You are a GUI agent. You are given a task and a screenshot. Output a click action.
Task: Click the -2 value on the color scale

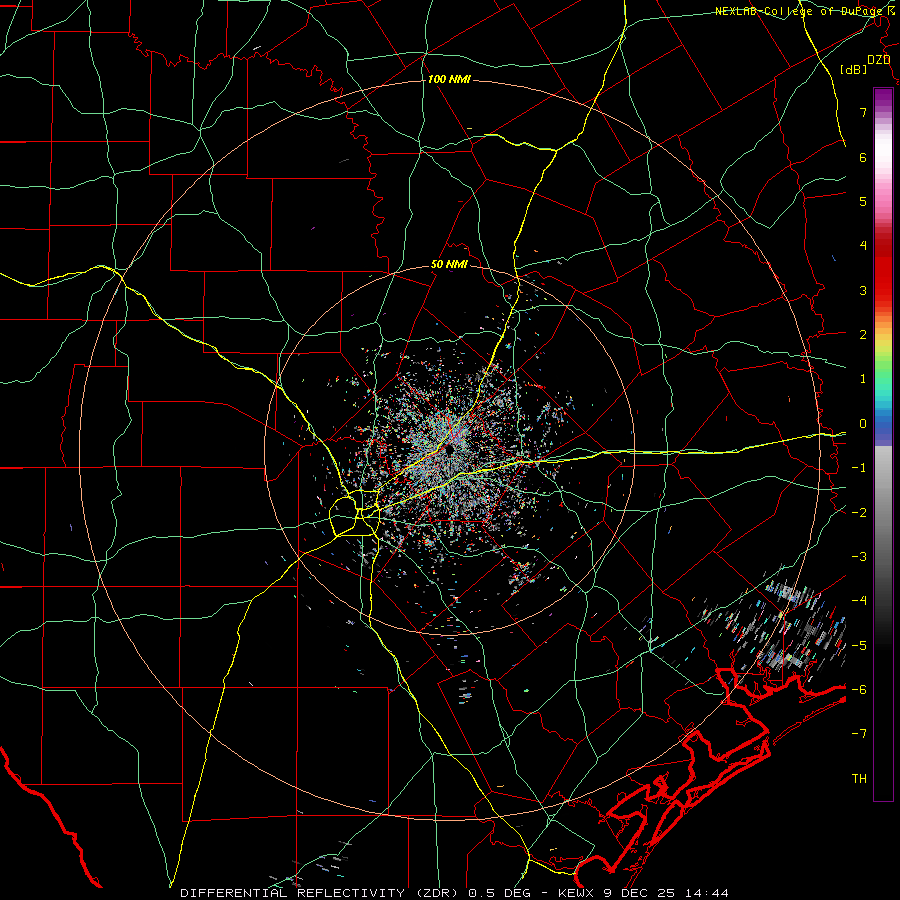[x=859, y=513]
